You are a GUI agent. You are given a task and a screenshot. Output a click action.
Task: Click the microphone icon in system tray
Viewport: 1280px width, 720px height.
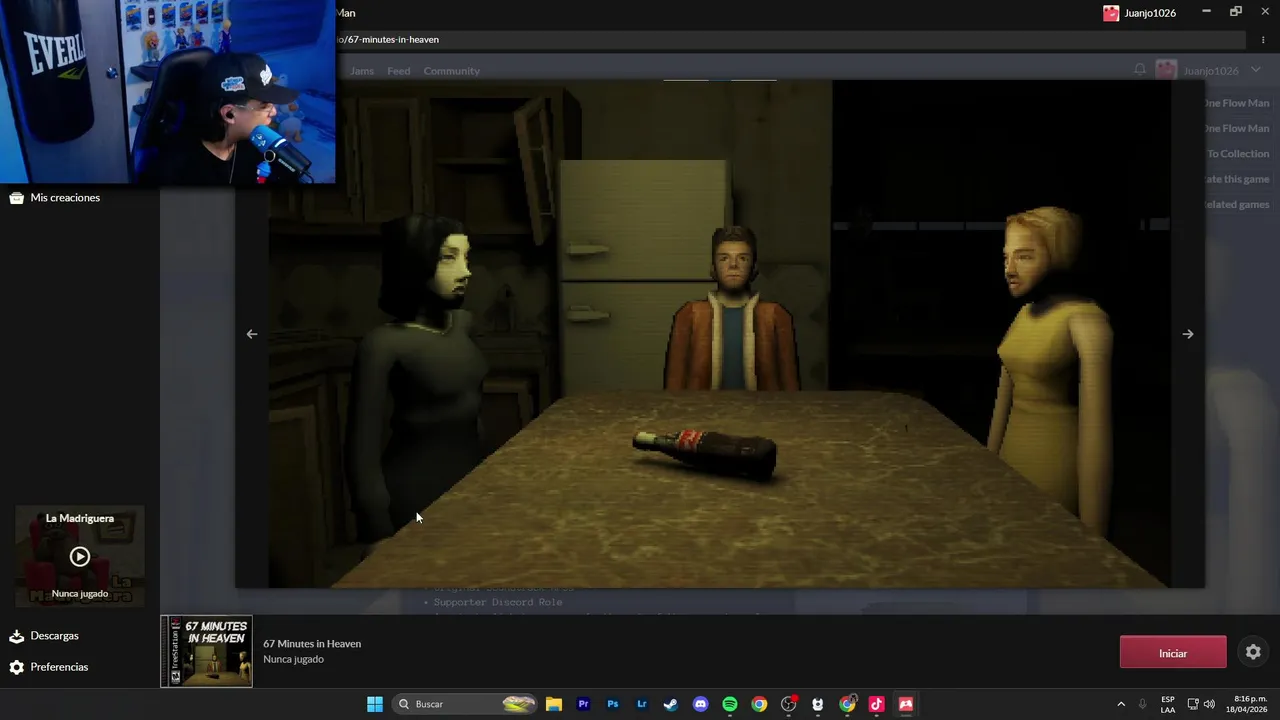pos(1142,704)
